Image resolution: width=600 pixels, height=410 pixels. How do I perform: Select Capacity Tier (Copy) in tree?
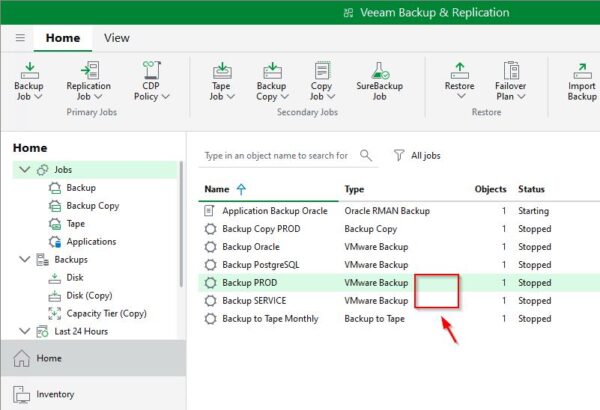click(x=106, y=314)
